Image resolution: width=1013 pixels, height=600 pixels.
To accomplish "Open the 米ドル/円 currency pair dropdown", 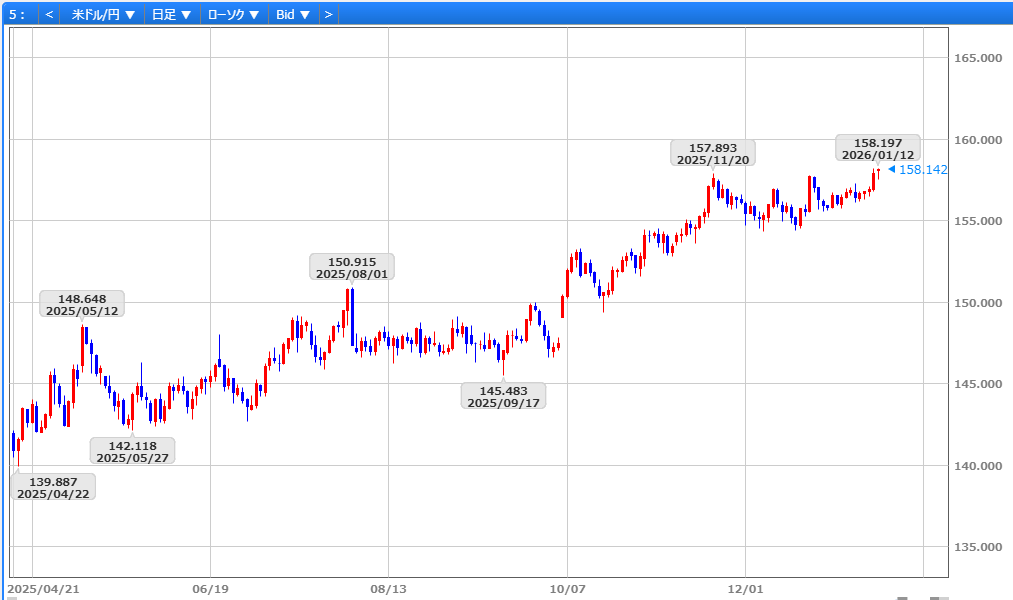I will [103, 14].
